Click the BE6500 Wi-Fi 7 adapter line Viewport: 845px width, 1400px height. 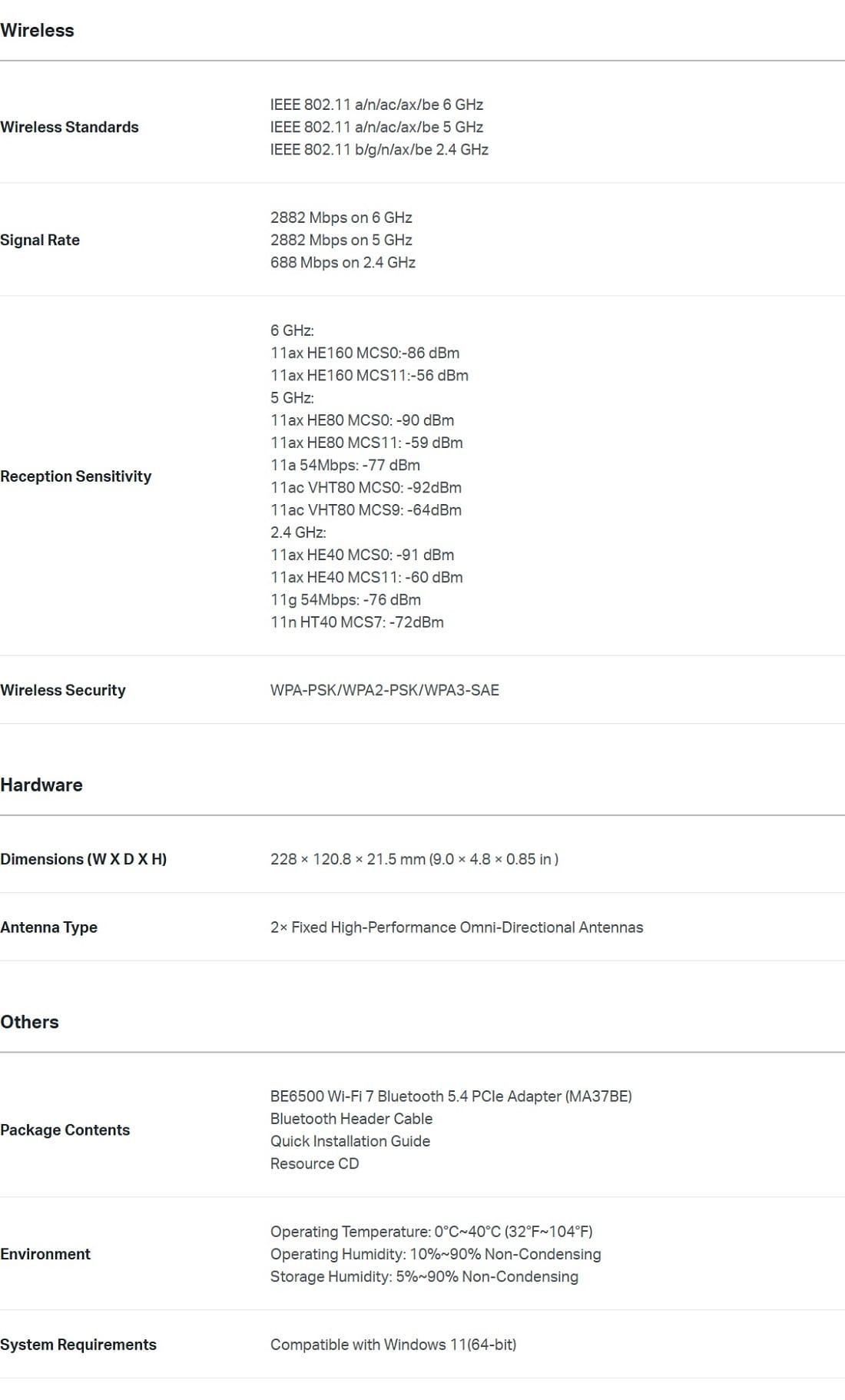click(x=451, y=1096)
